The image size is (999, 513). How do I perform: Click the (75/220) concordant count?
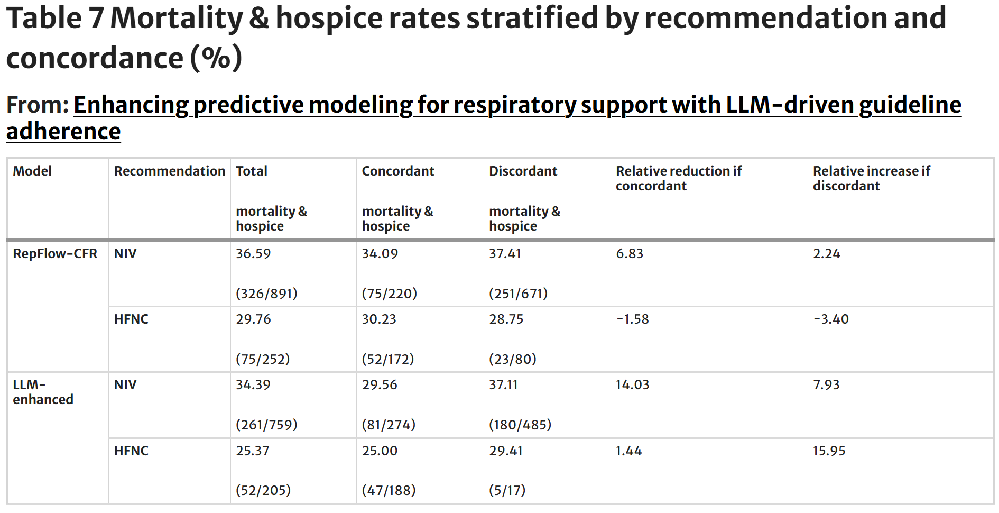pos(390,293)
